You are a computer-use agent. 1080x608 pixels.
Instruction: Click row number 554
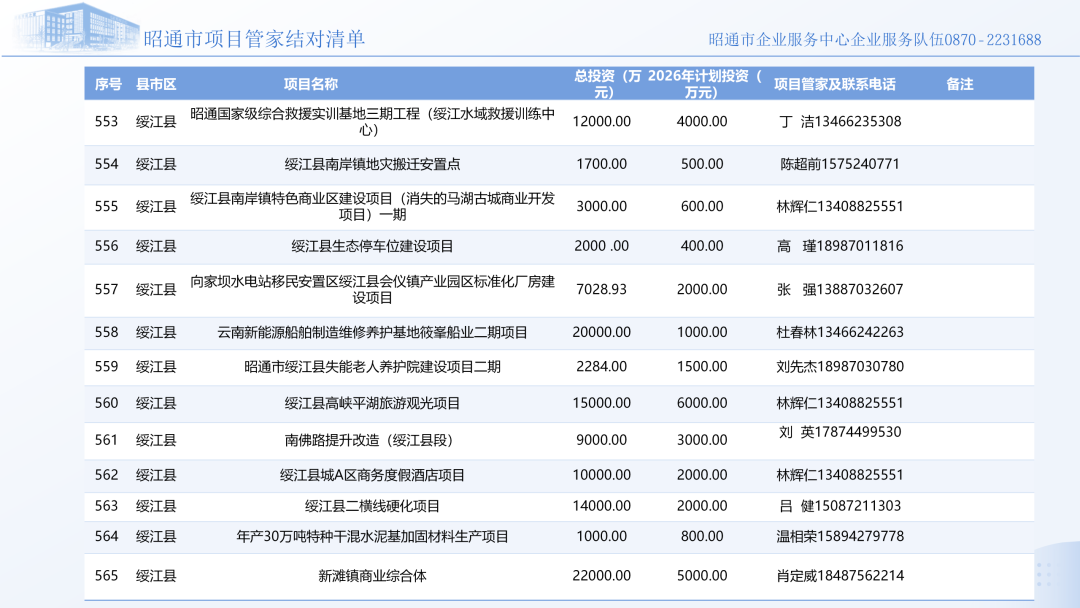(107, 165)
